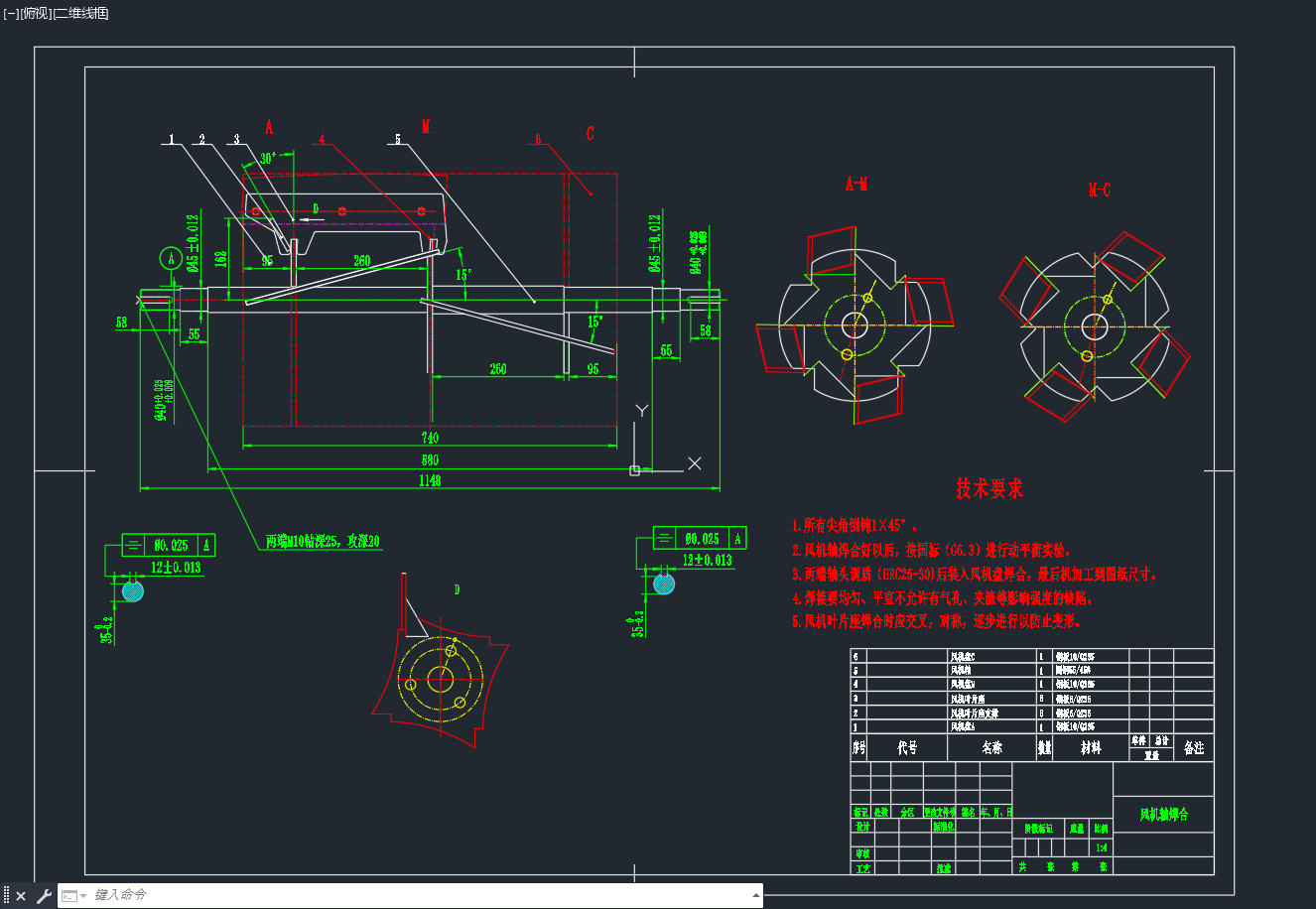Select requirement line starting "5.风机叶片座"
The image size is (1316, 909).
tap(936, 621)
